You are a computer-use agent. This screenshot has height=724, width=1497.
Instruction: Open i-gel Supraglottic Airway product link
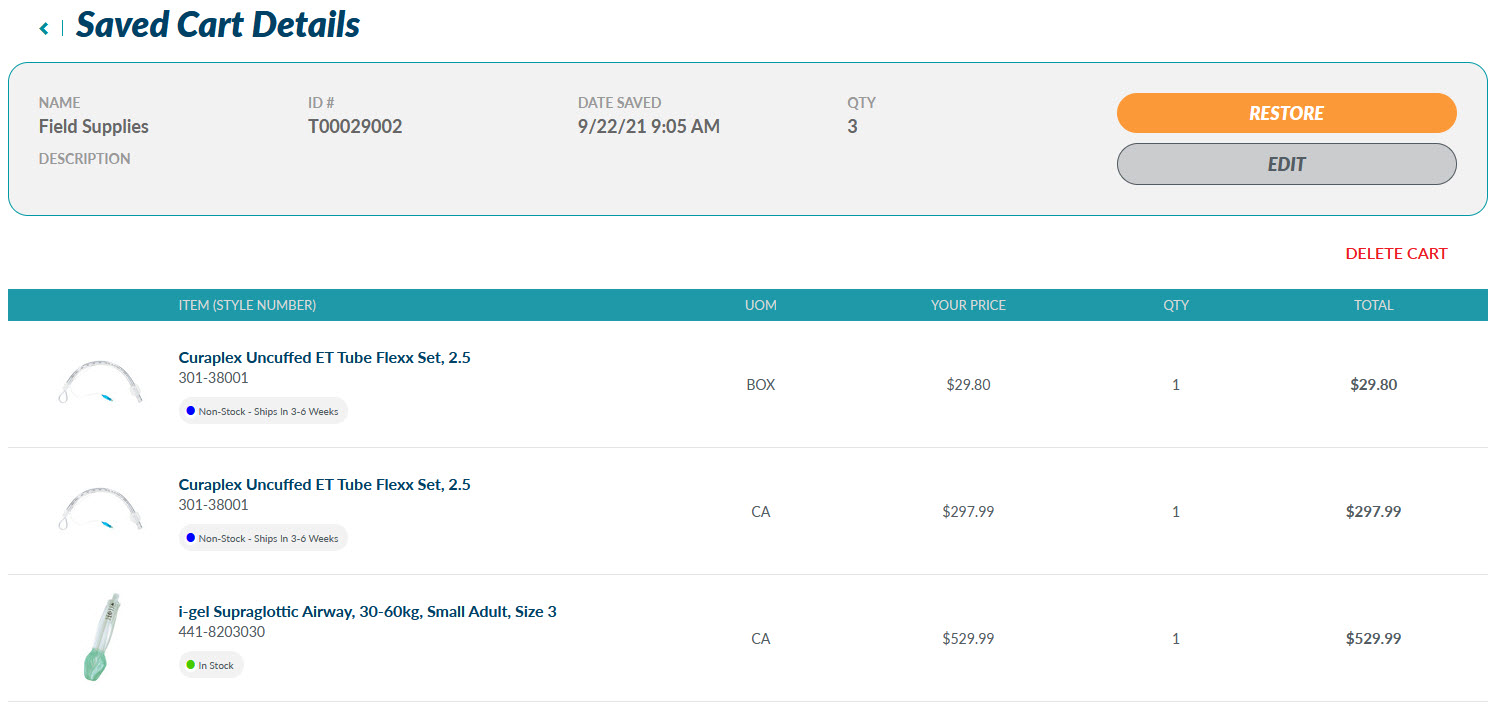click(x=367, y=611)
